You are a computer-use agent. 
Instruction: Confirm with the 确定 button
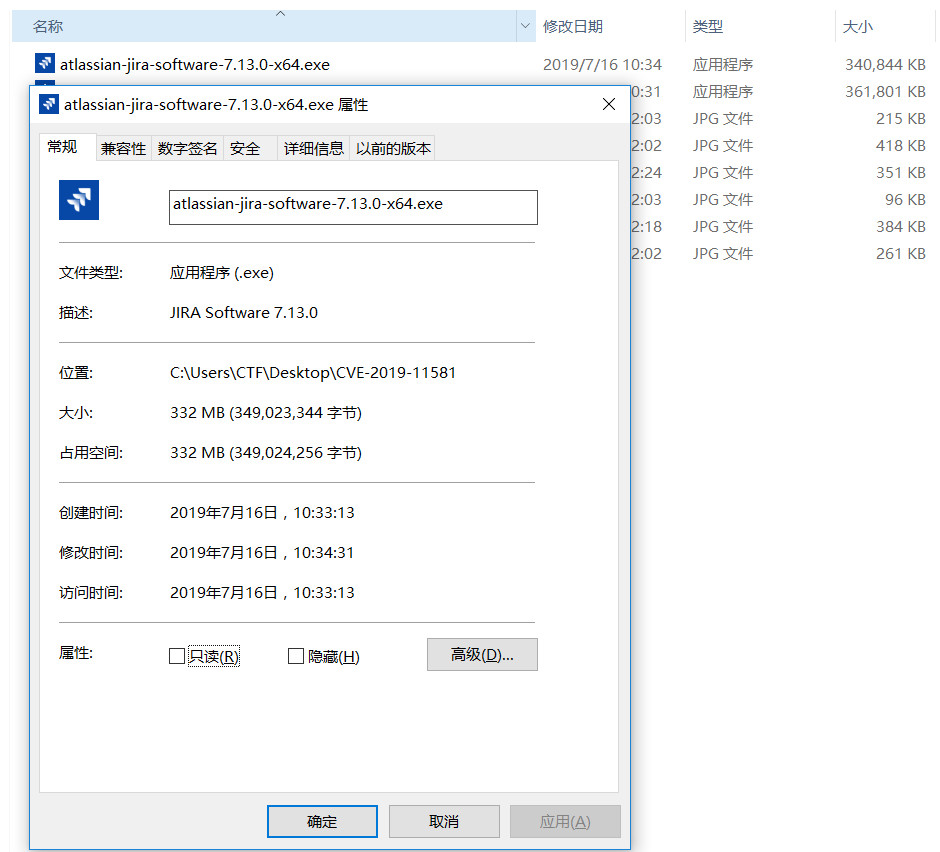click(x=323, y=821)
